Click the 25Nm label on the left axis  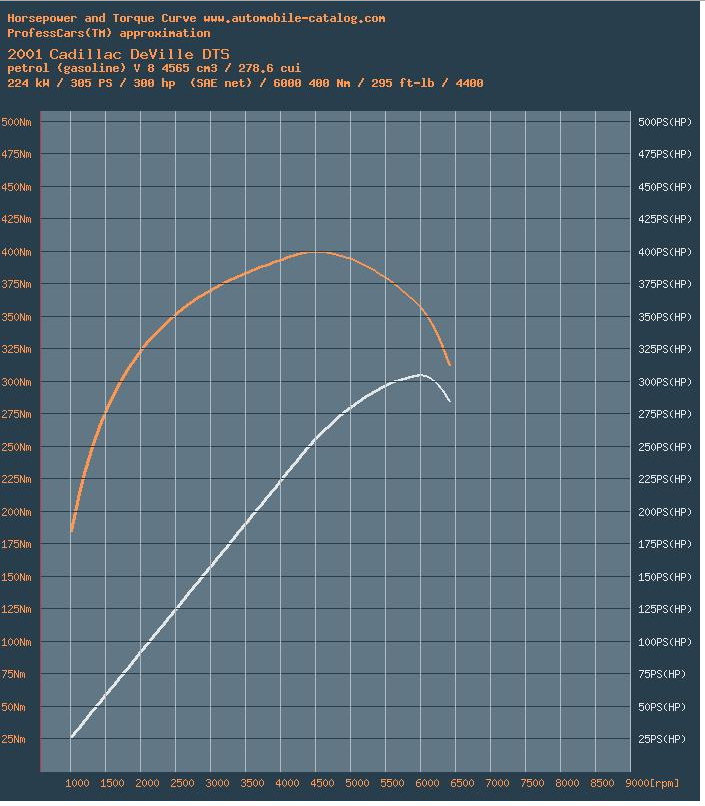[x=16, y=739]
